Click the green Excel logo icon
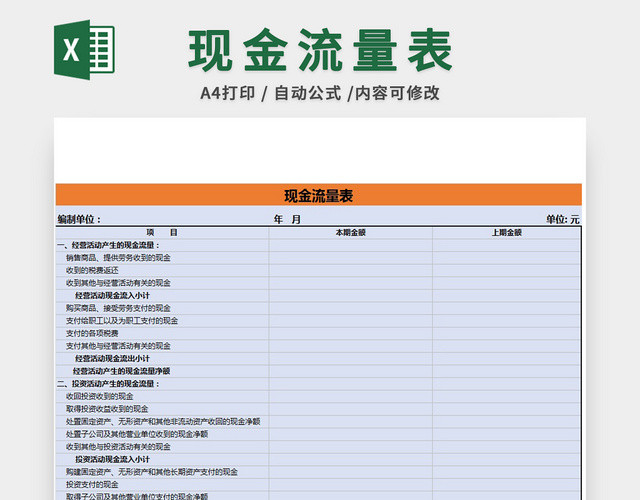The height and width of the screenshot is (500, 640). (84, 50)
